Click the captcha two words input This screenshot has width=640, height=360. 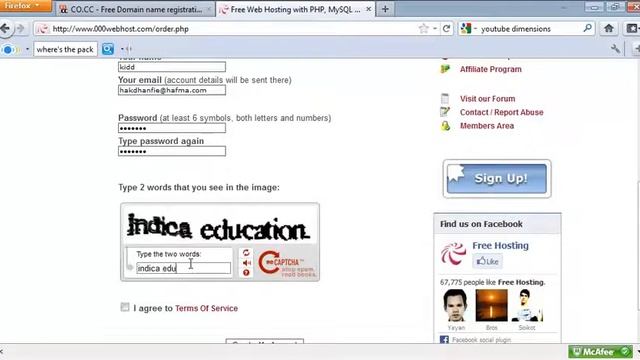[183, 268]
